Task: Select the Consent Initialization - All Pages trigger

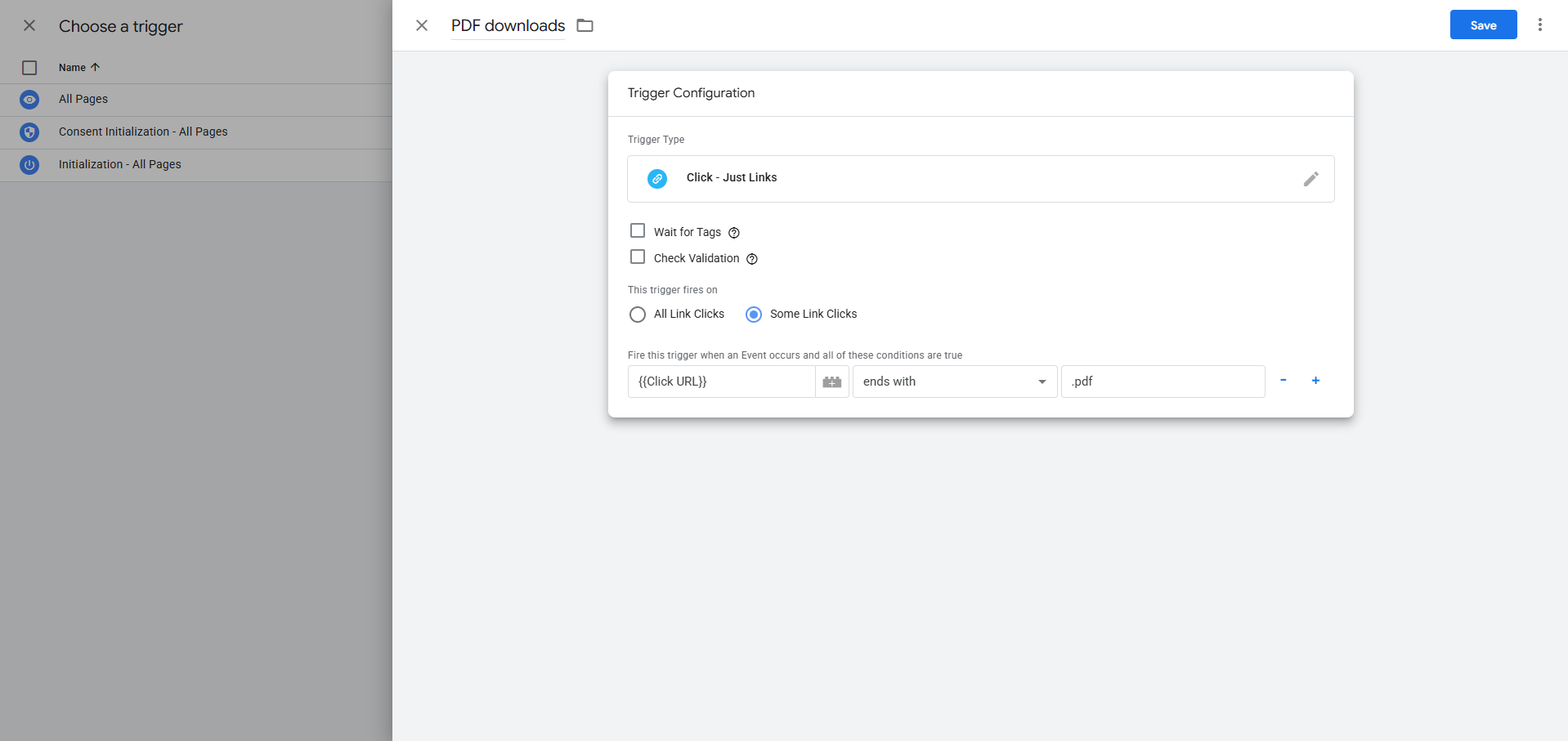Action: point(143,132)
